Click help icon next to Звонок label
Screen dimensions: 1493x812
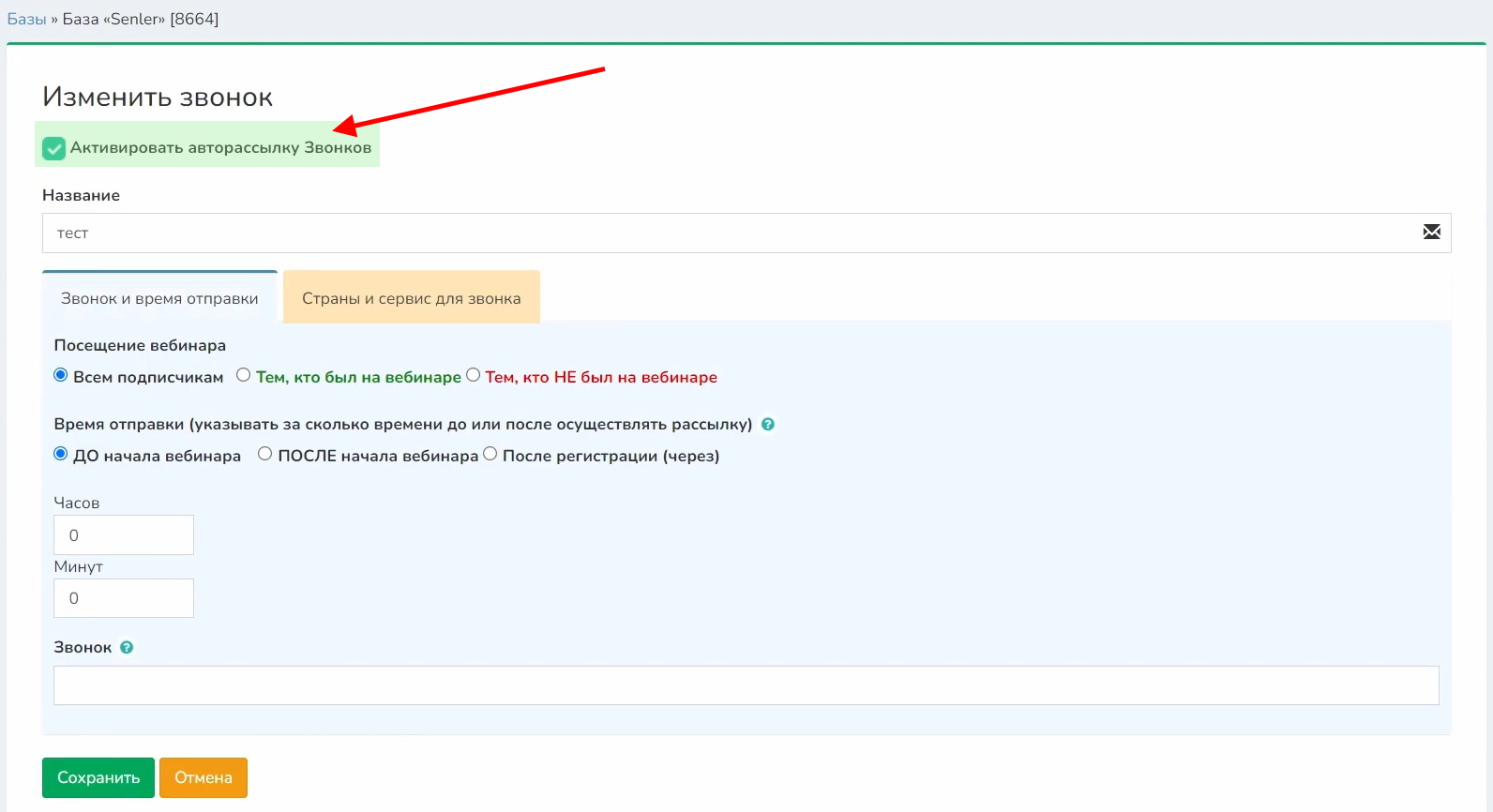(127, 647)
